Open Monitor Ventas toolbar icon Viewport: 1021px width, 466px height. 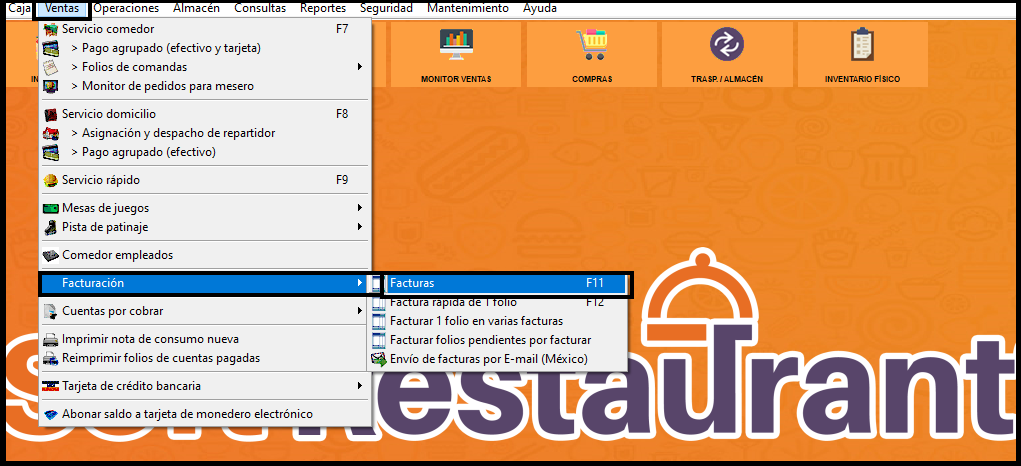[456, 45]
